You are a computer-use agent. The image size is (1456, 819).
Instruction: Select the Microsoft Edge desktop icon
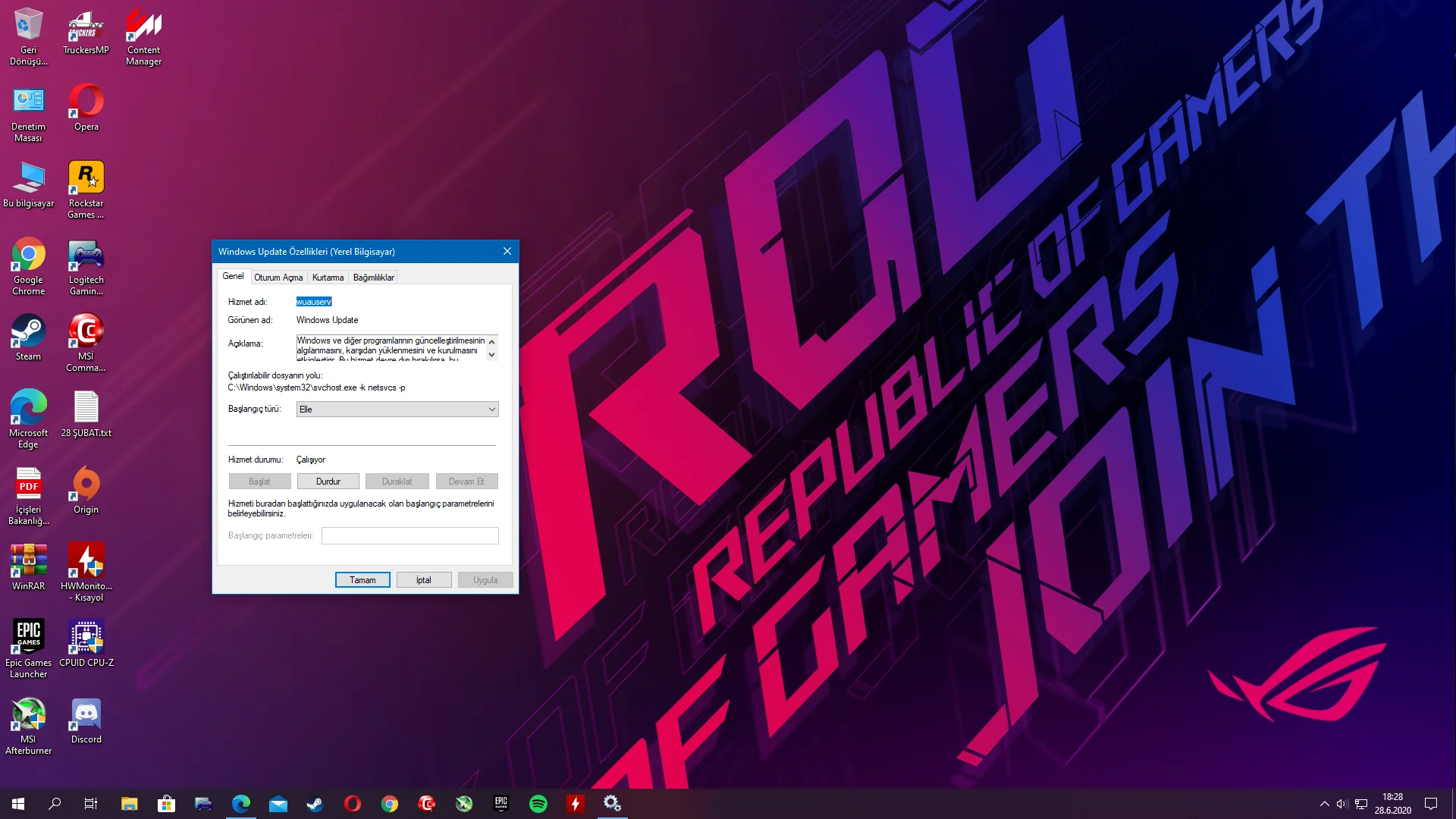click(x=28, y=419)
